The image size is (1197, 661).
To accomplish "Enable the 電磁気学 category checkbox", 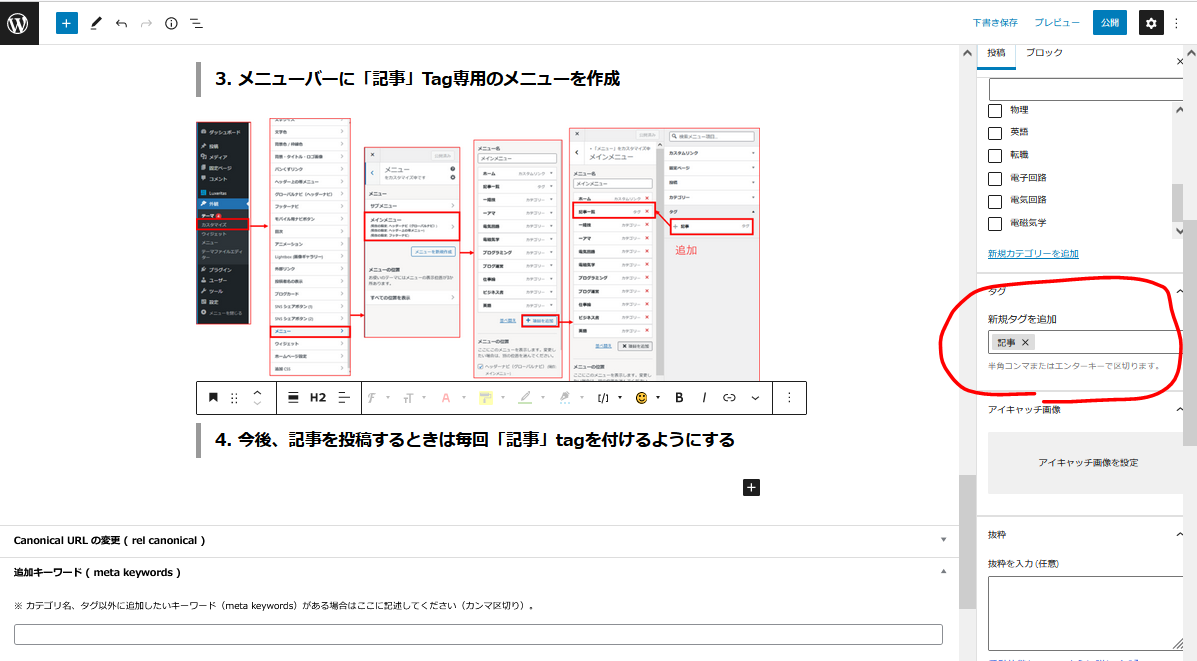I will tap(995, 223).
